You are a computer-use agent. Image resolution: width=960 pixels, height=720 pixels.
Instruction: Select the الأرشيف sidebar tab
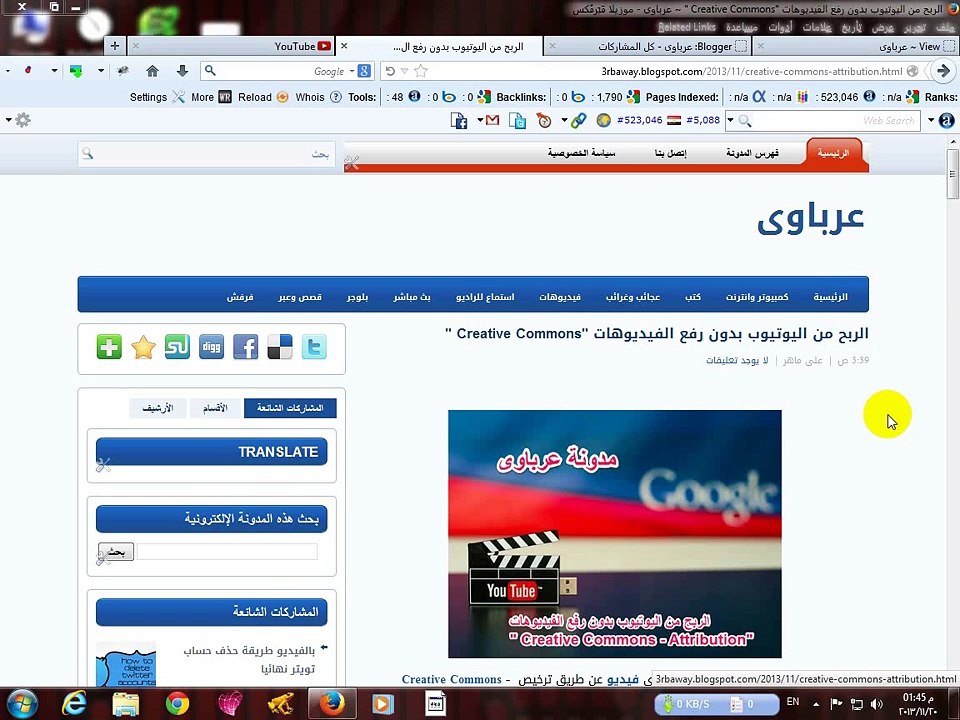(x=157, y=408)
